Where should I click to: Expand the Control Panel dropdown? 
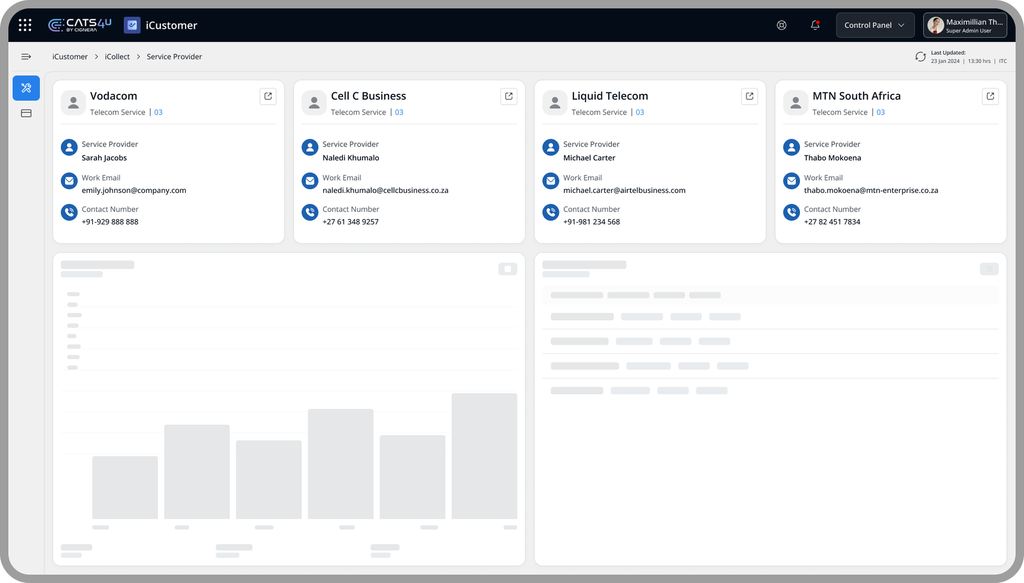[875, 25]
